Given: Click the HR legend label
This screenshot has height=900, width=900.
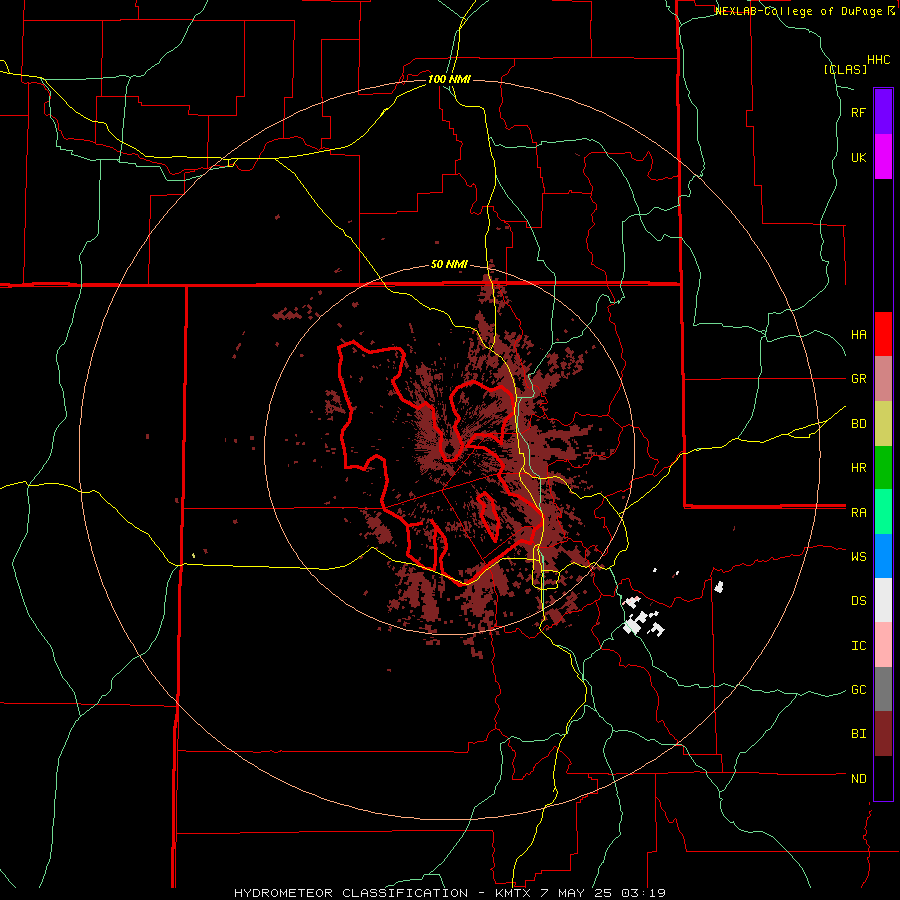Looking at the screenshot, I should [x=858, y=468].
